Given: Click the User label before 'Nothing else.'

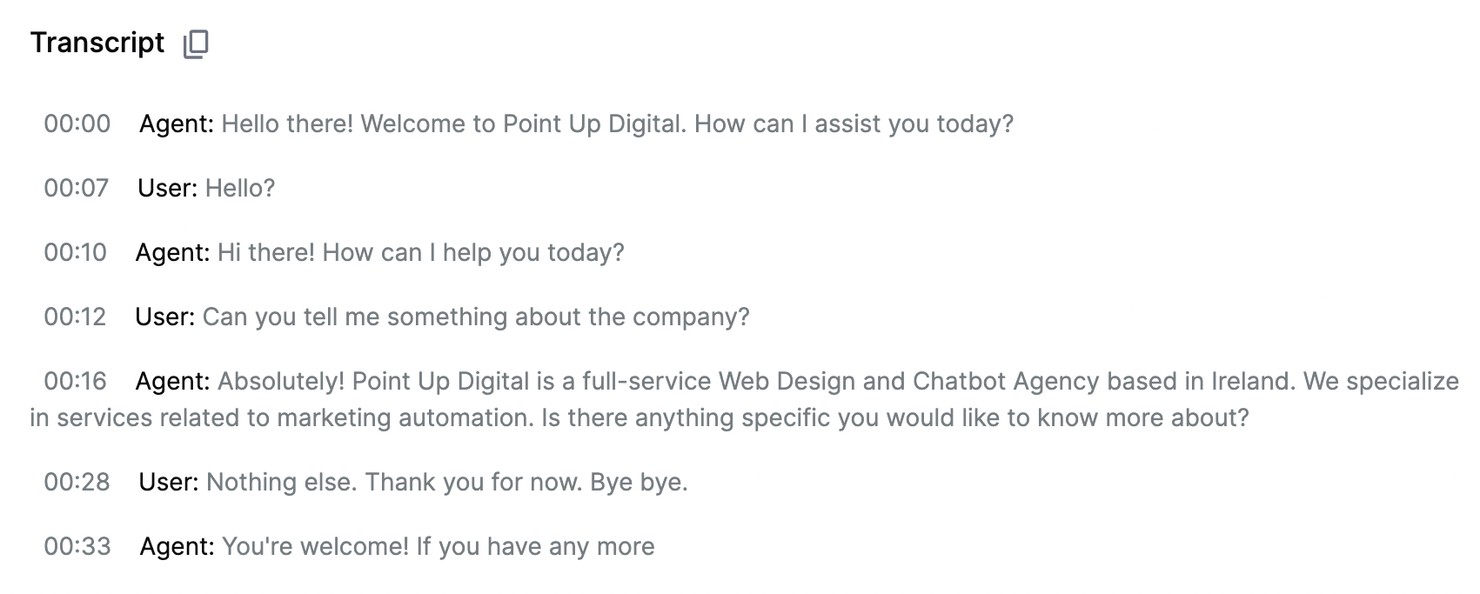Looking at the screenshot, I should [169, 482].
